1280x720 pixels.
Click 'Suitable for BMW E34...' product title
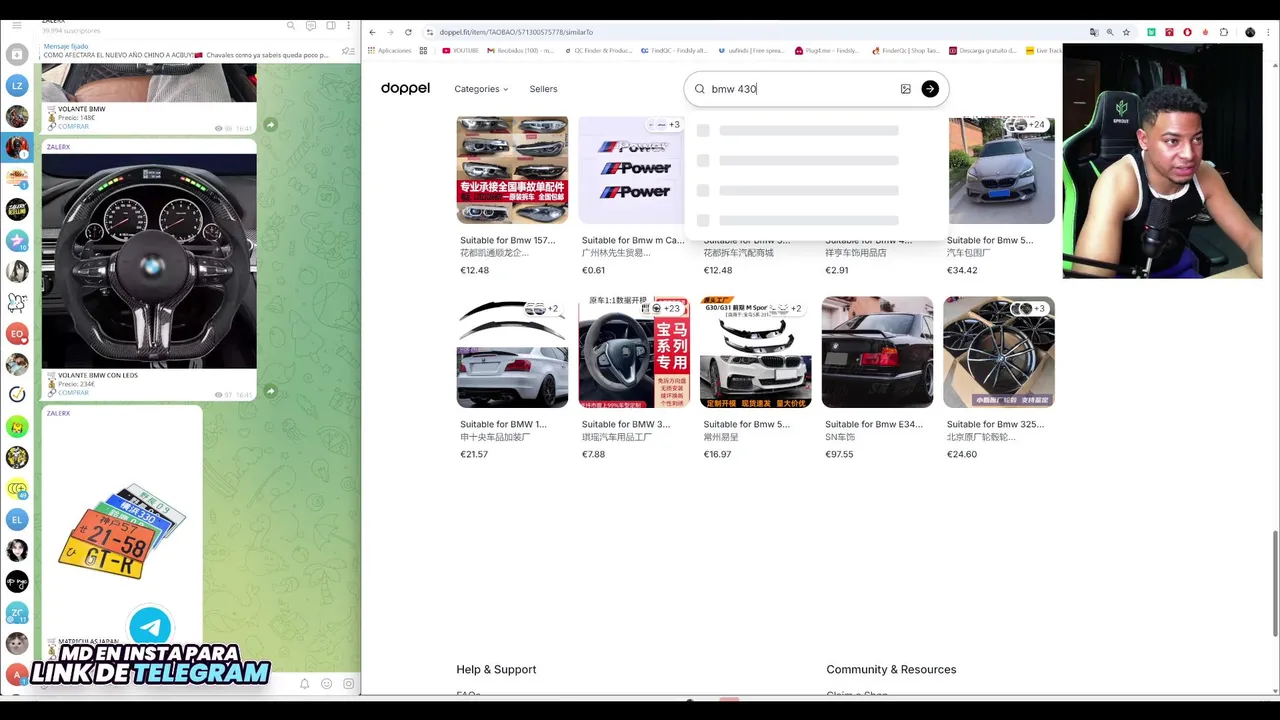(874, 424)
